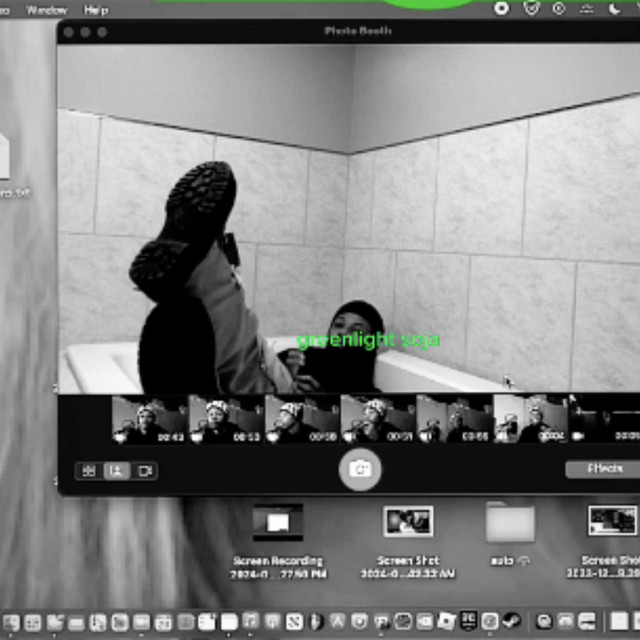Viewport: 640px width, 640px height.
Task: Click the Do Not Disturb moon icon
Action: pos(615,9)
